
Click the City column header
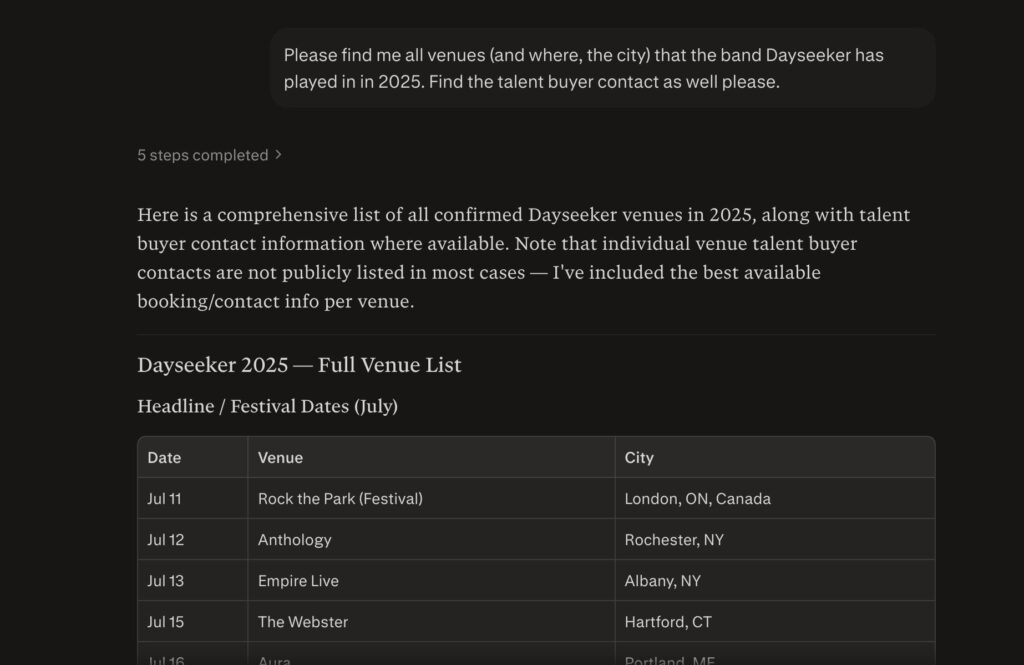[x=639, y=458]
